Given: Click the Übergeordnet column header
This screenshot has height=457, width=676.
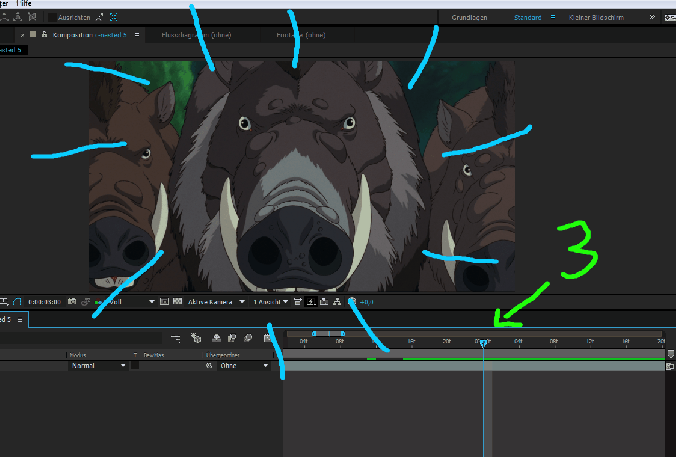Looking at the screenshot, I should [x=223, y=355].
